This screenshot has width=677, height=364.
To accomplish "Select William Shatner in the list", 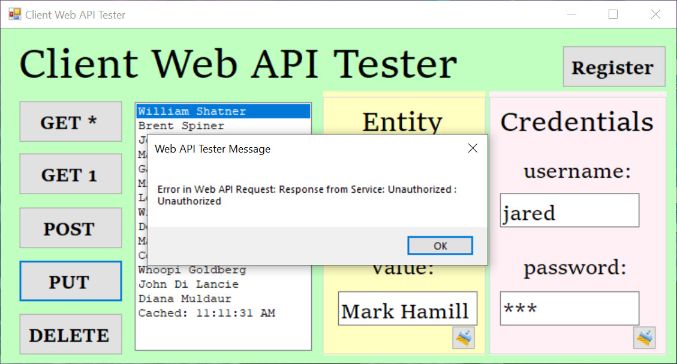I will 224,111.
